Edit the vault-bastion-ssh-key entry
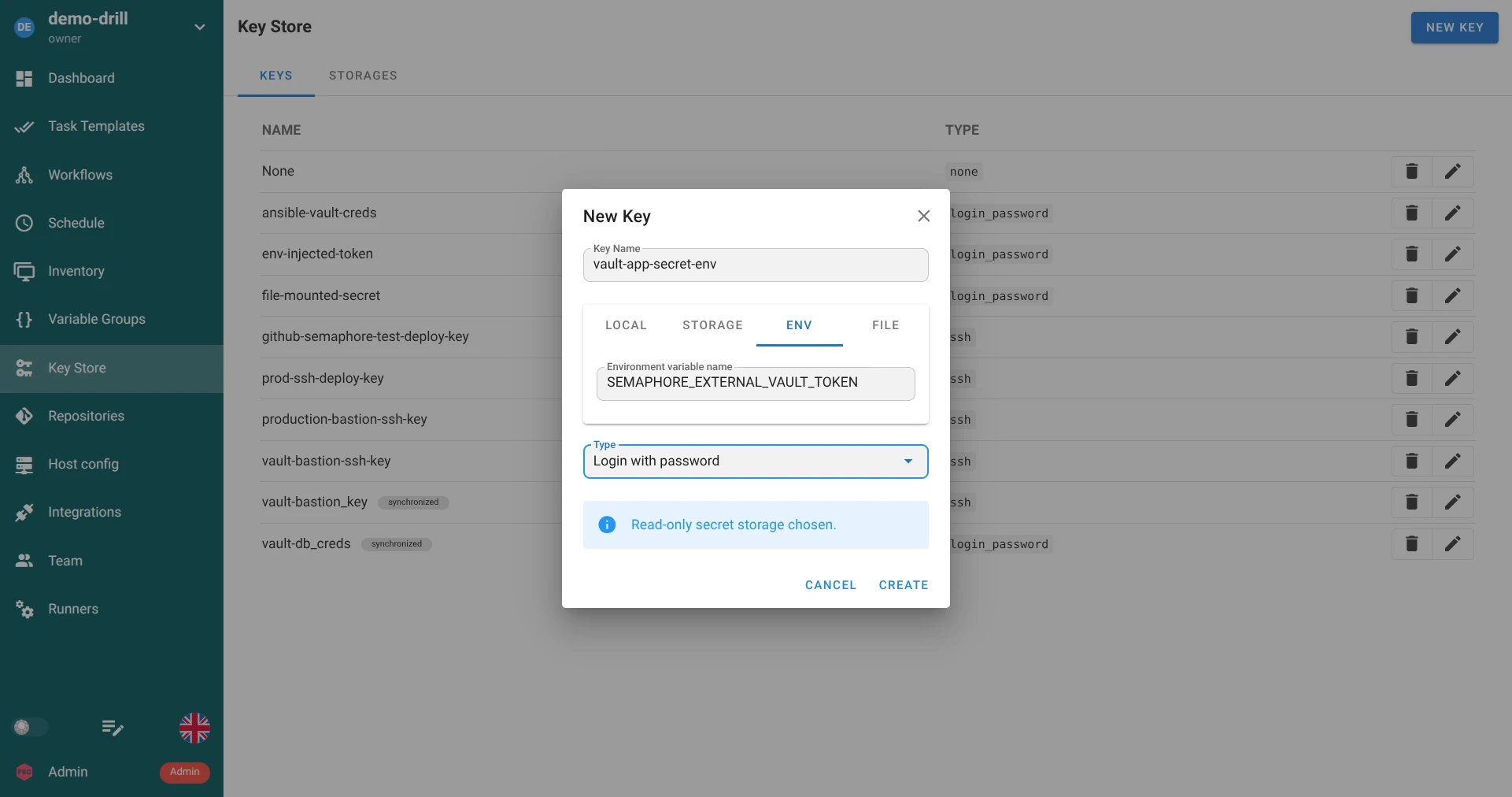 click(1452, 461)
